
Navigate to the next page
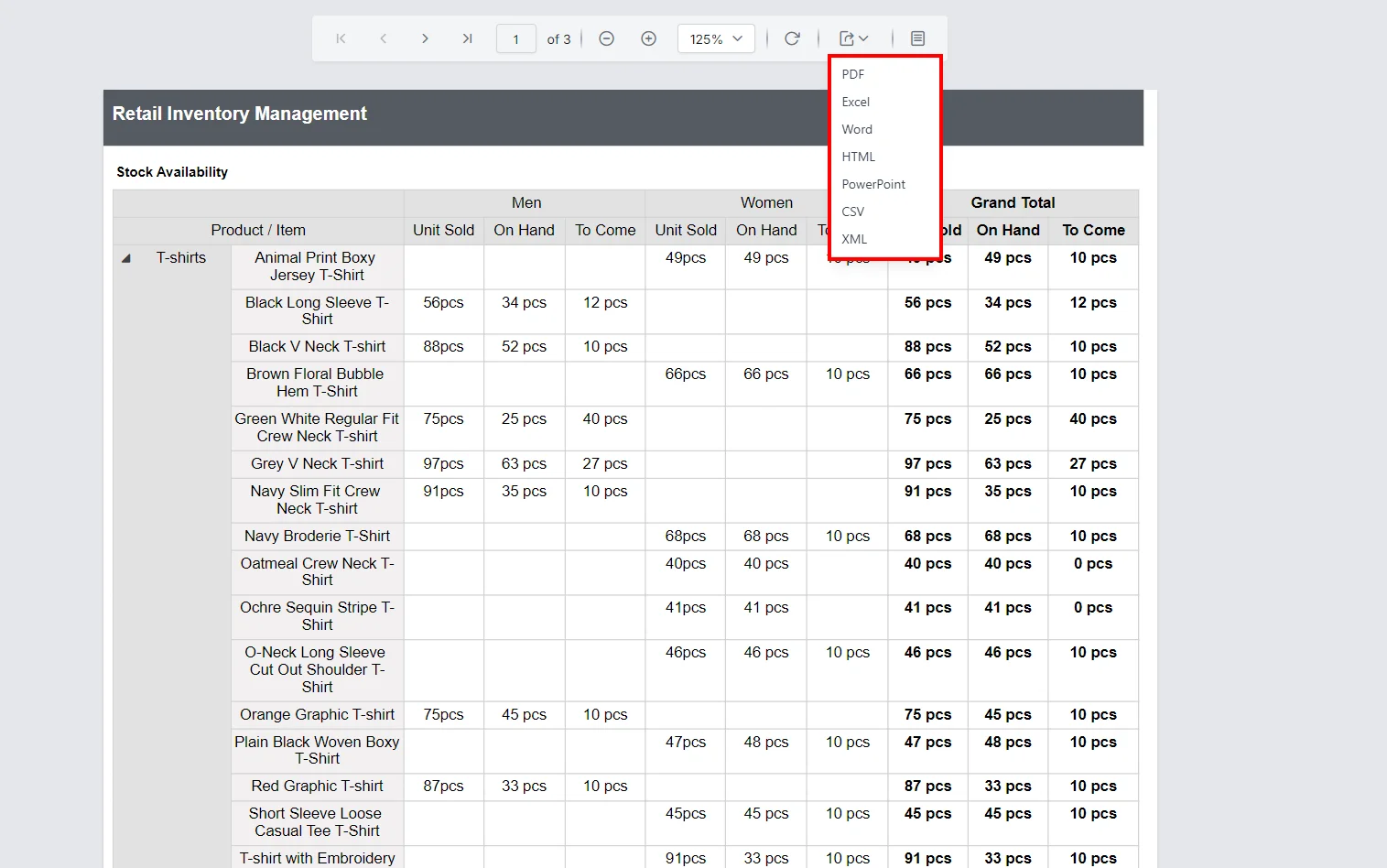(x=425, y=38)
